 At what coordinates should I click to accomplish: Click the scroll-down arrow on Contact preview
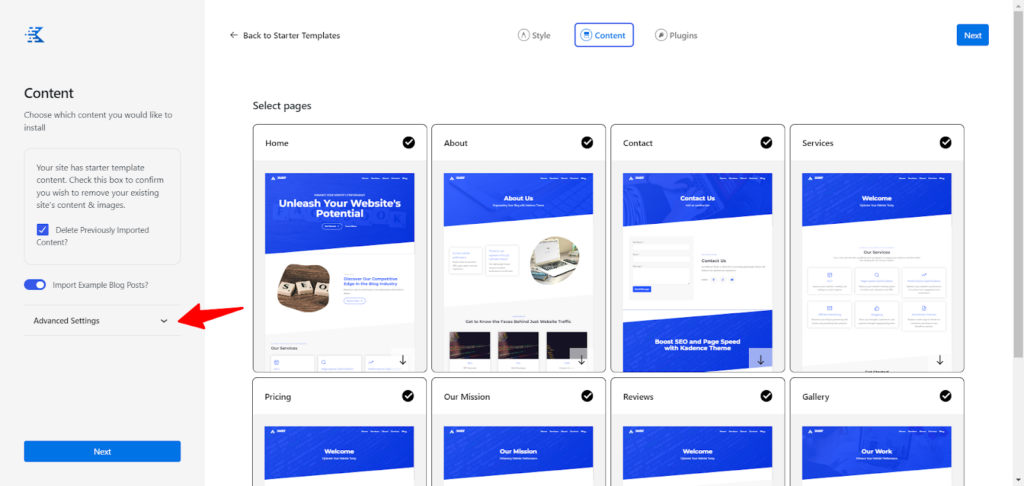coord(761,360)
